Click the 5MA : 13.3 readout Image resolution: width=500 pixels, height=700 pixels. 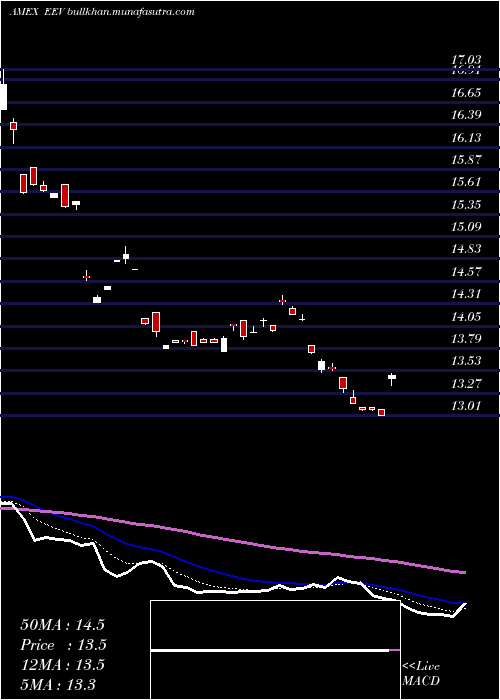pyautogui.click(x=58, y=684)
